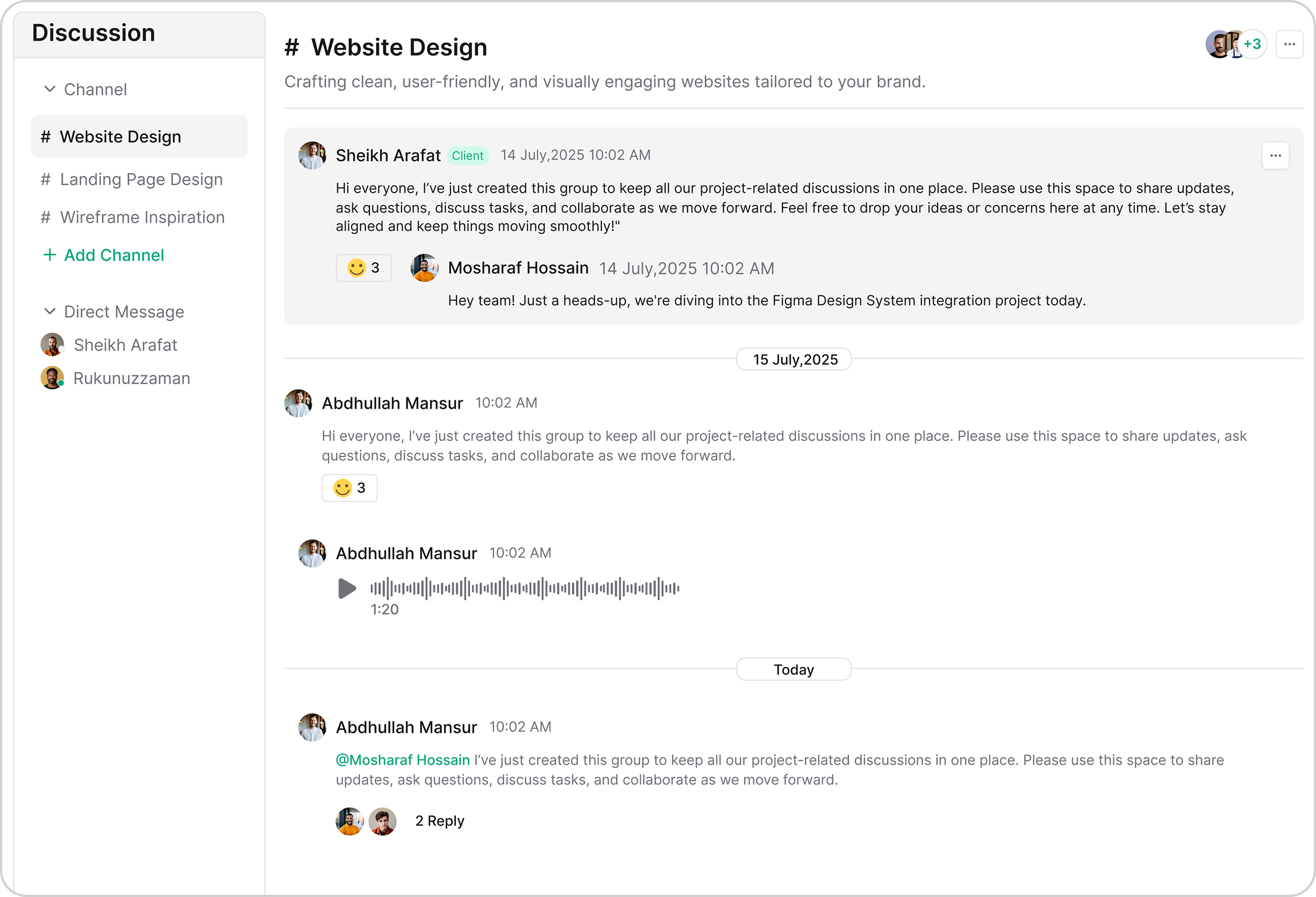This screenshot has width=1316, height=897.
Task: Click the hashtag icon beside Website Design title
Action: click(x=291, y=48)
